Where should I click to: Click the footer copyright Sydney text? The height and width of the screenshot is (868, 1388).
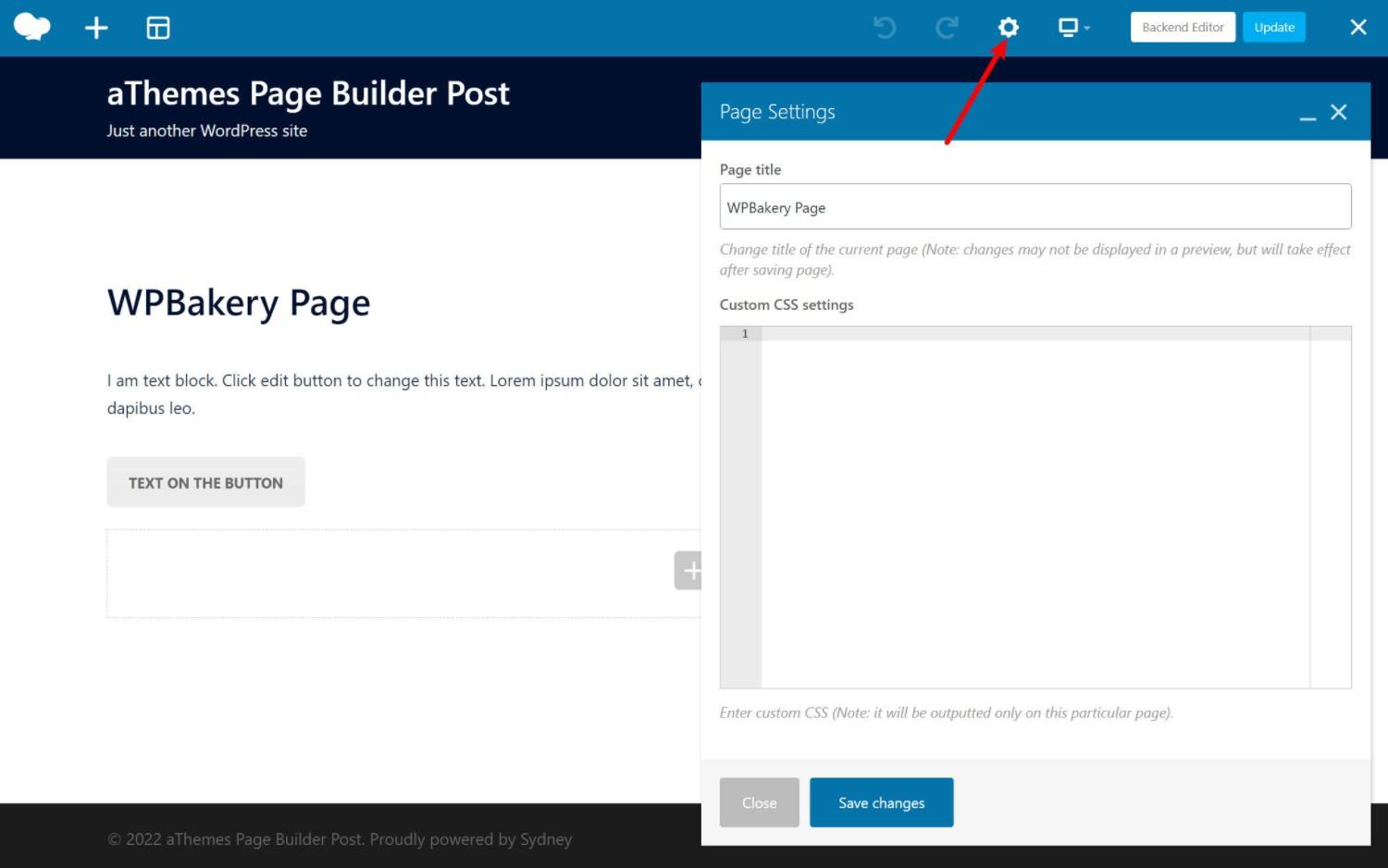[x=340, y=839]
